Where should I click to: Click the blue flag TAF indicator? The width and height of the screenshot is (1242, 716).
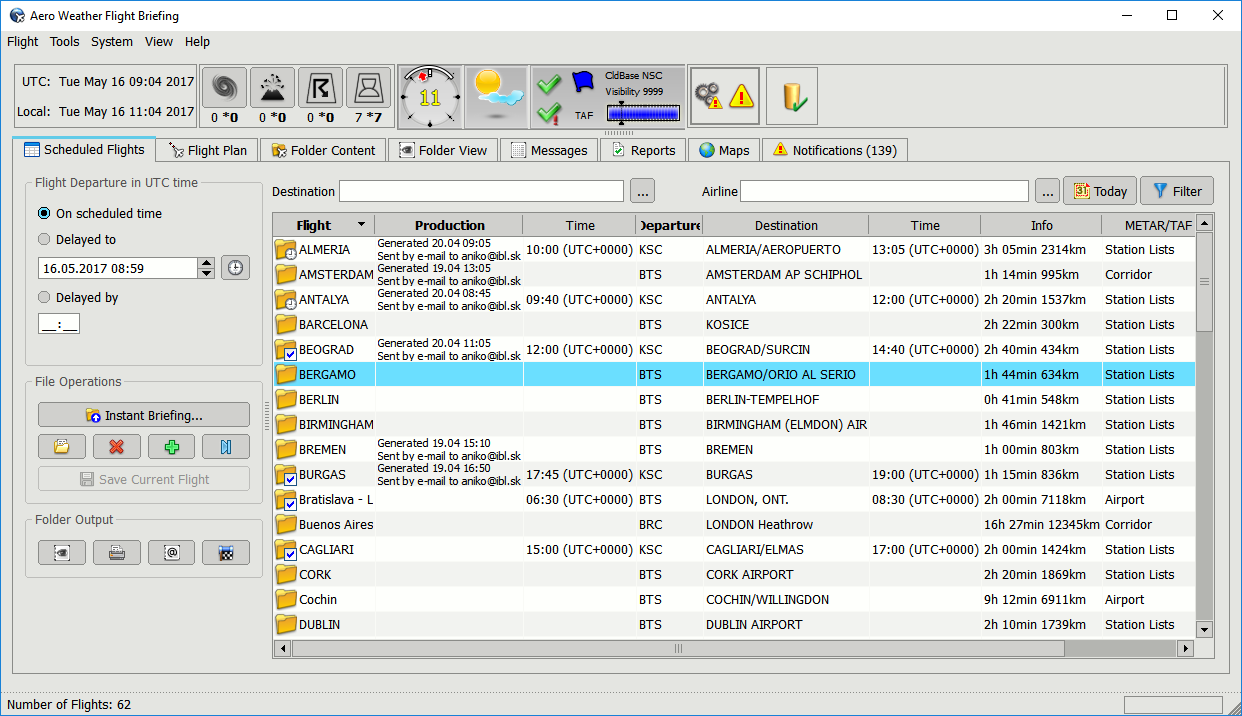[583, 83]
